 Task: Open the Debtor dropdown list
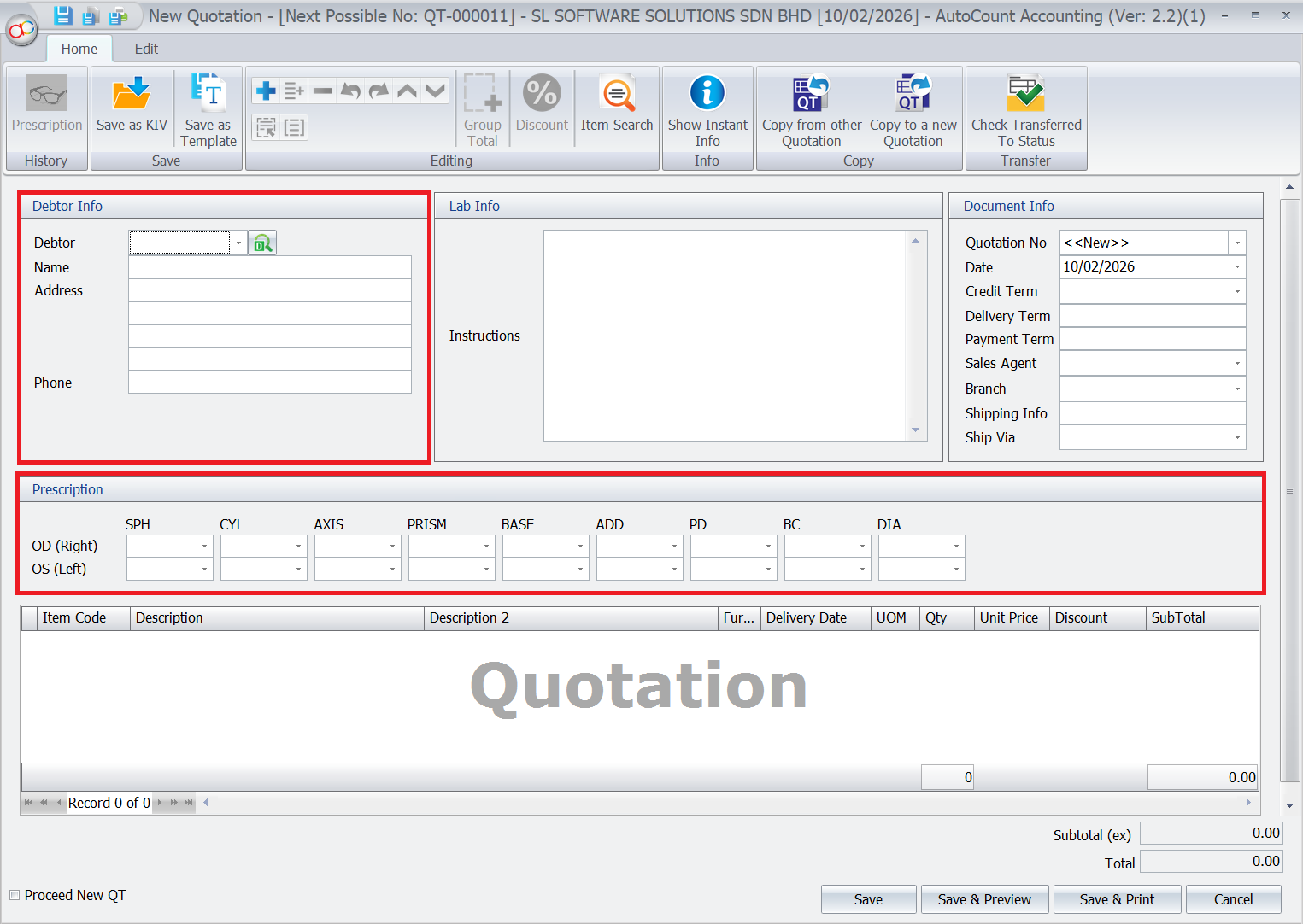click(238, 243)
